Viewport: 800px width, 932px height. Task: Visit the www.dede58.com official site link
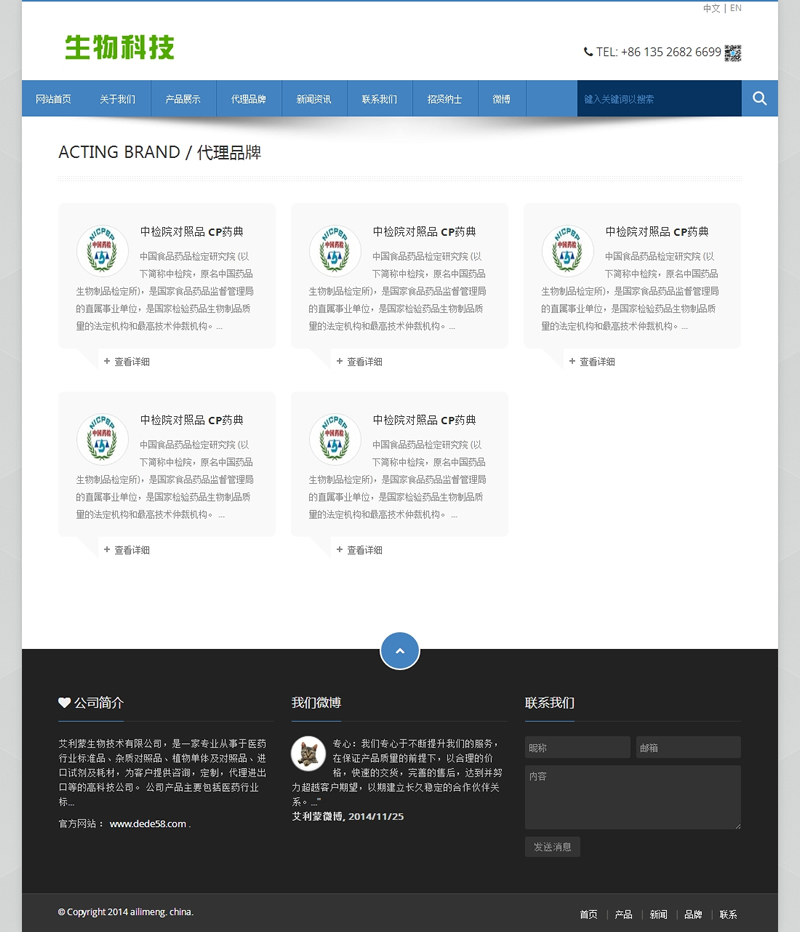pyautogui.click(x=147, y=824)
